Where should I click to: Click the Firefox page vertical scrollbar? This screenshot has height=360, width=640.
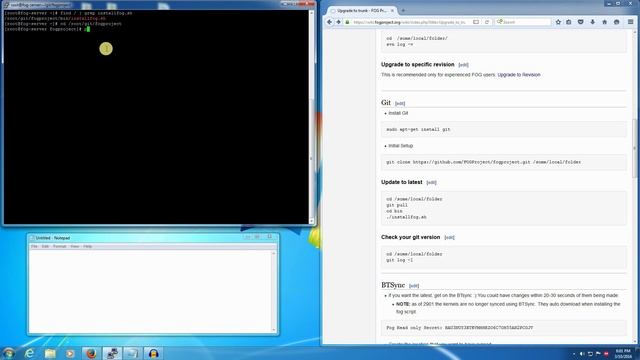coord(635,147)
